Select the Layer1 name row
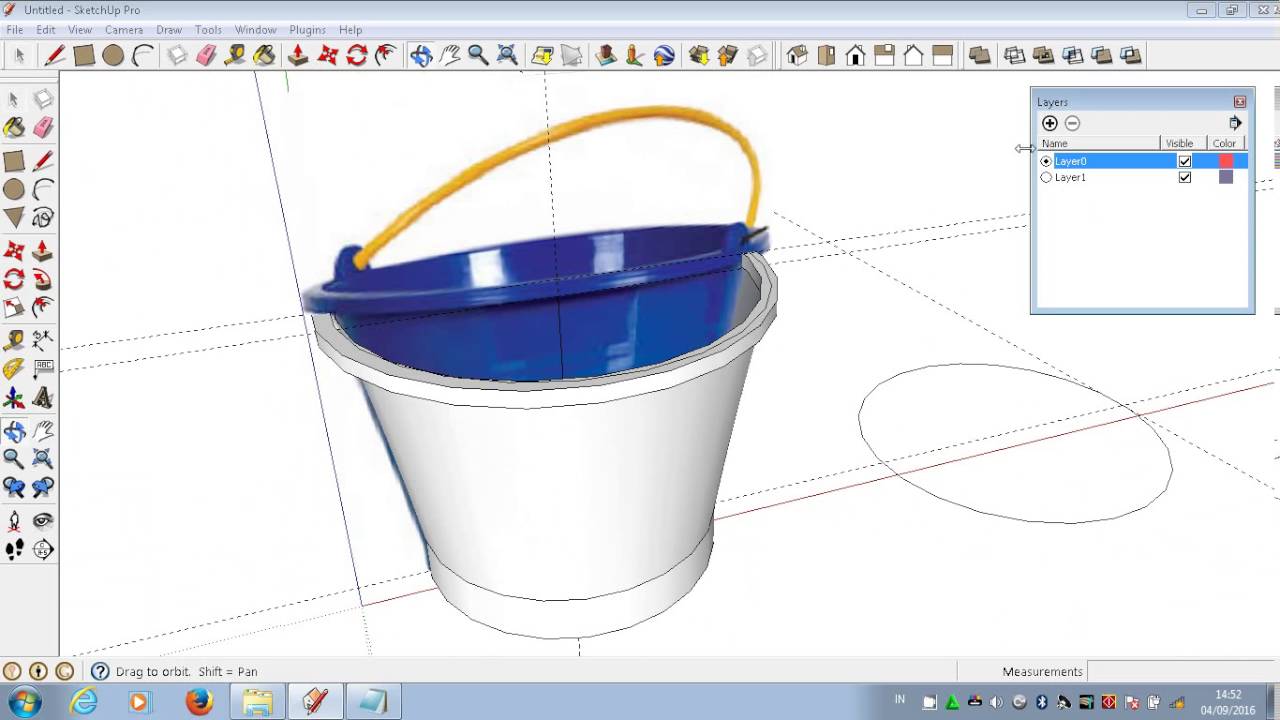Image resolution: width=1280 pixels, height=720 pixels. (x=1070, y=177)
